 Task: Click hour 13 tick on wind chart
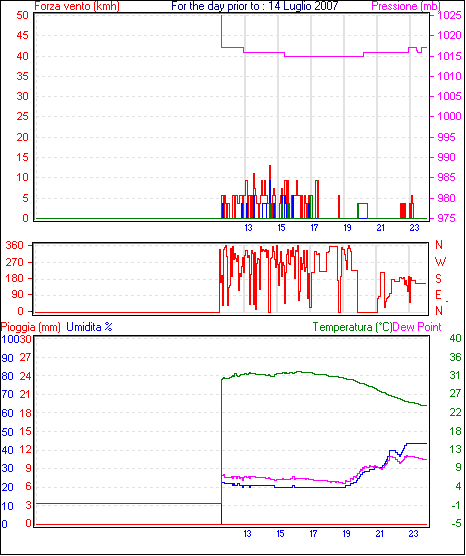tap(248, 228)
